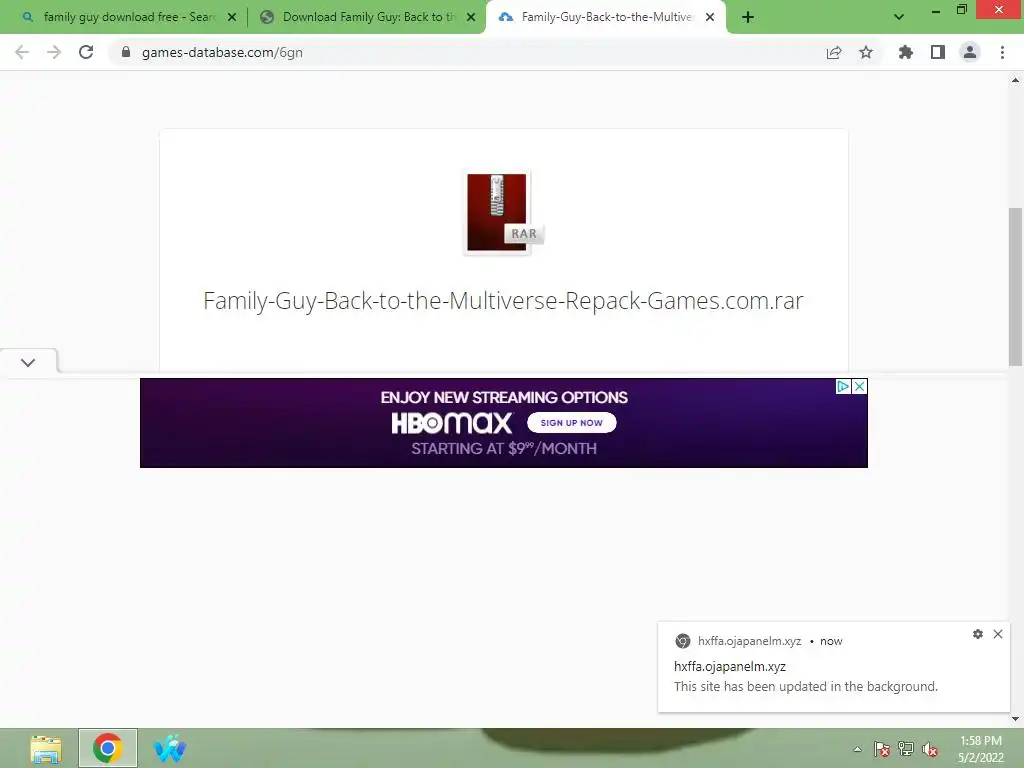The height and width of the screenshot is (768, 1024).
Task: Click the Chrome taskbar icon
Action: [108, 748]
